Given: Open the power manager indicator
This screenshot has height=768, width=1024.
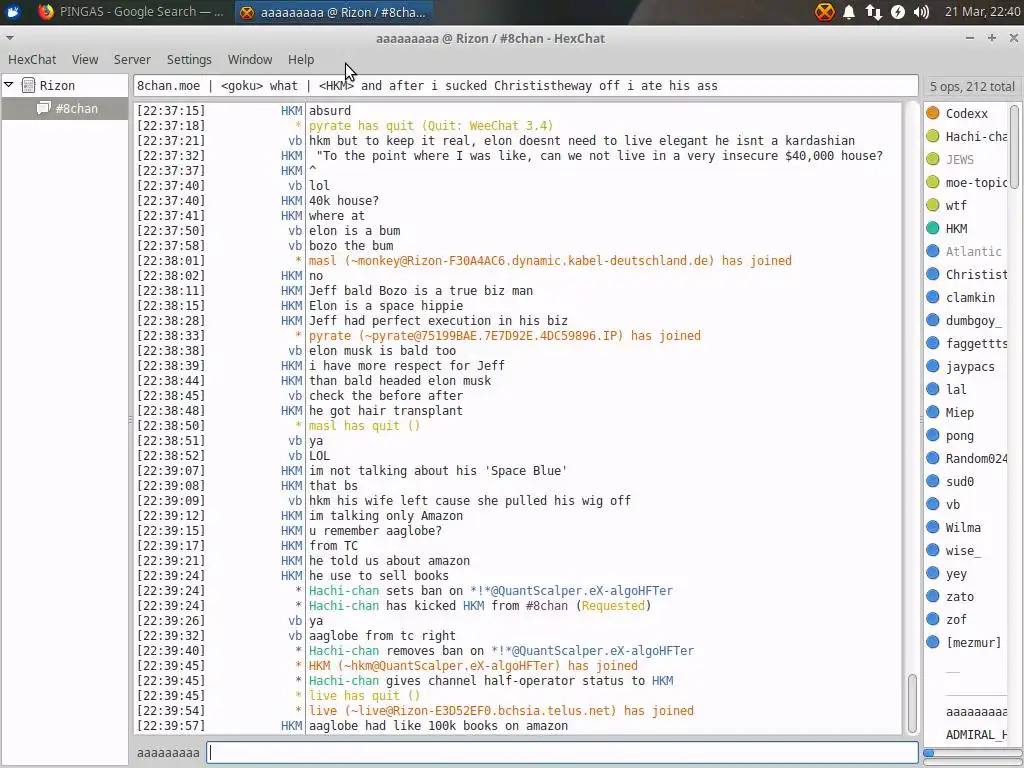Looking at the screenshot, I should [898, 12].
